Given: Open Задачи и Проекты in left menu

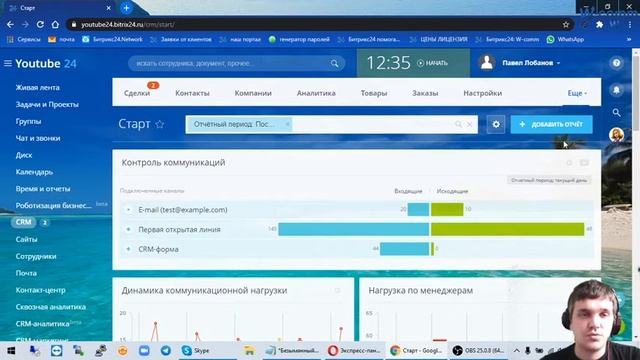Looking at the screenshot, I should [x=47, y=104].
